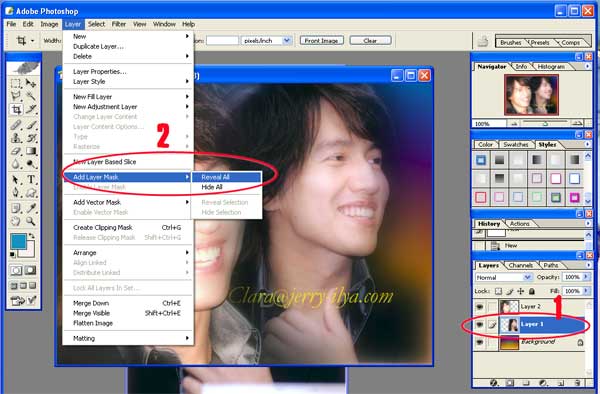Select the Lasso tool
This screenshot has width=600, height=394.
pyautogui.click(x=16, y=96)
